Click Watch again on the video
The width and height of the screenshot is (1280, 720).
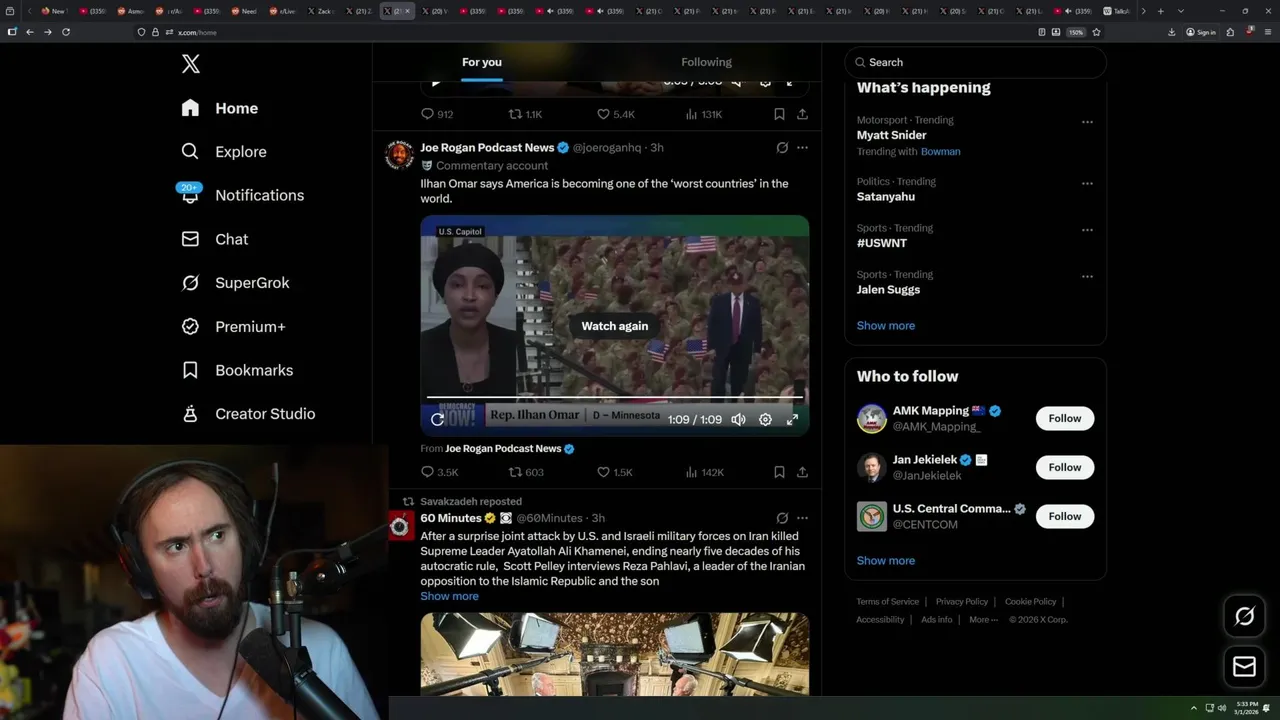pos(615,326)
